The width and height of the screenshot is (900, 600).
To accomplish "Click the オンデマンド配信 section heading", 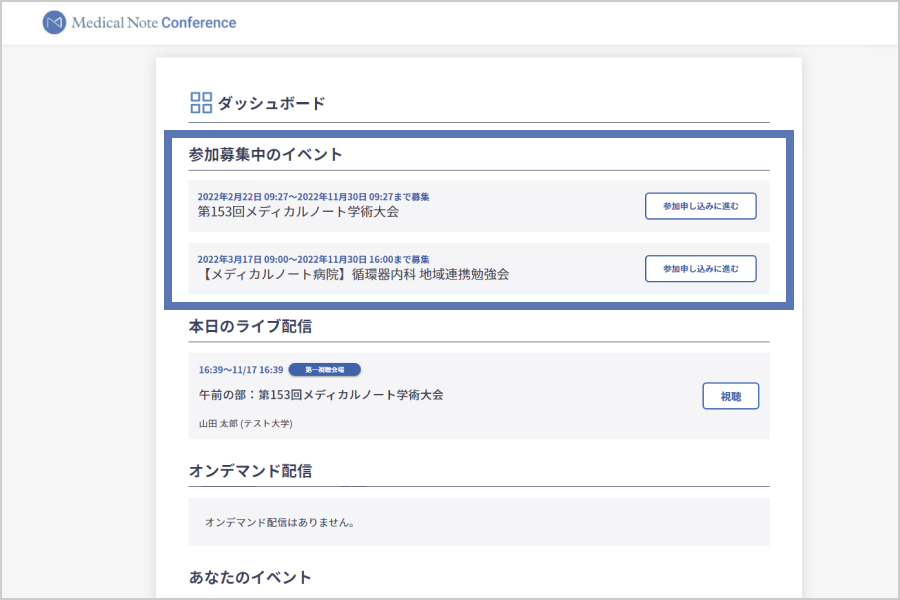I will click(250, 471).
